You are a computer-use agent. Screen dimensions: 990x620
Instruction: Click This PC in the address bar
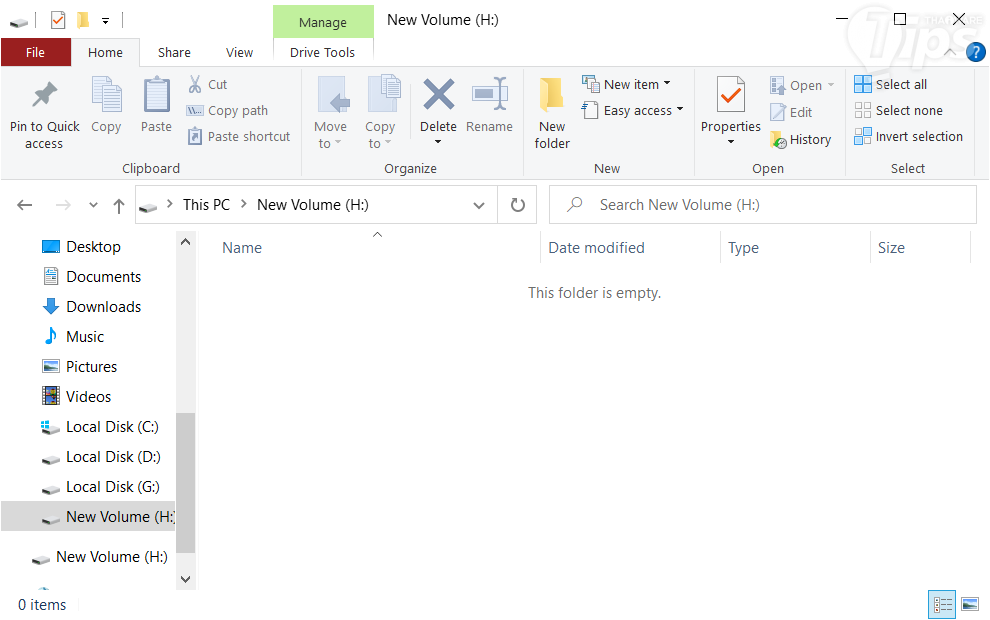click(x=206, y=205)
